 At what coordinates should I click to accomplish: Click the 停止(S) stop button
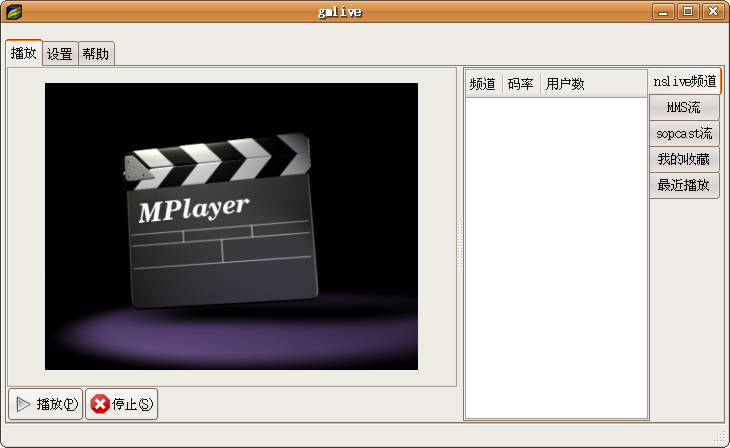click(x=122, y=404)
